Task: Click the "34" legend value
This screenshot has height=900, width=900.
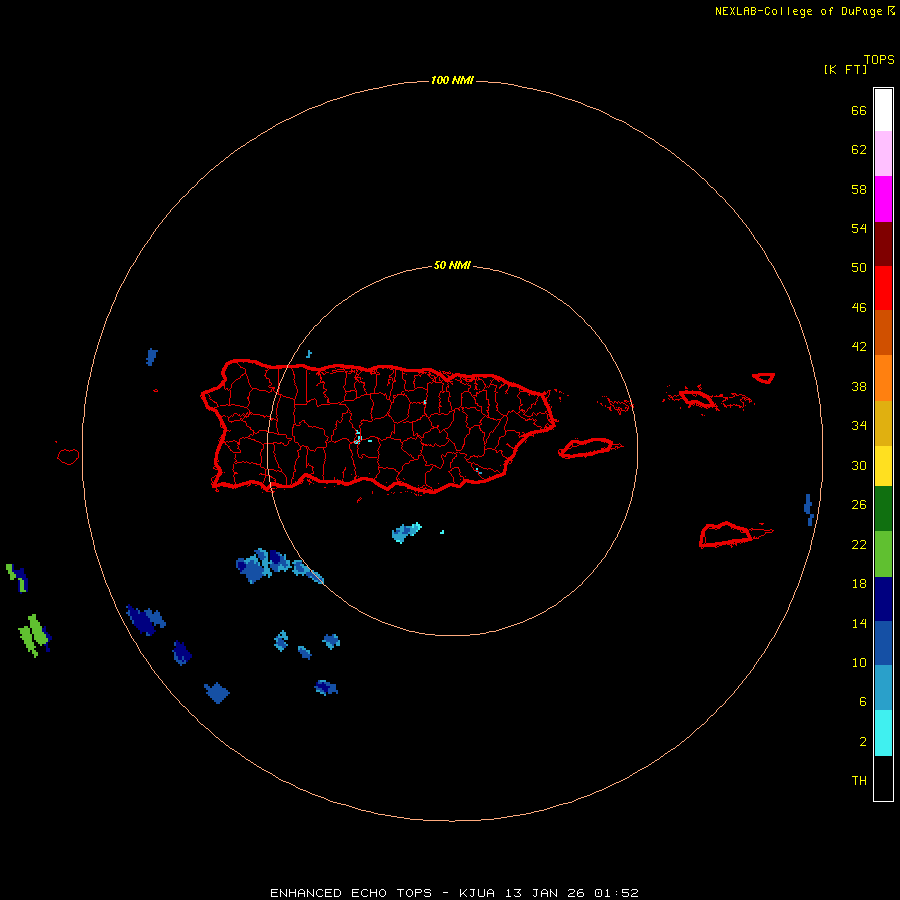Action: pos(859,426)
